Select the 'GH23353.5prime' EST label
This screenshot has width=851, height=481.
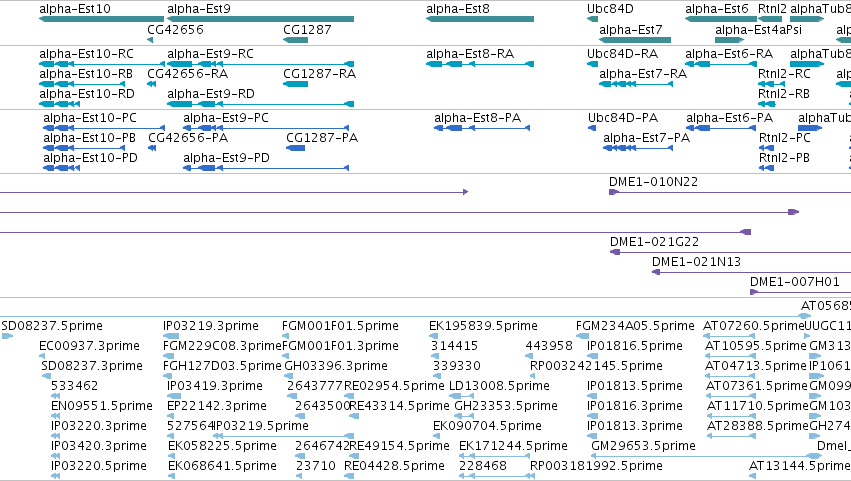click(x=506, y=406)
